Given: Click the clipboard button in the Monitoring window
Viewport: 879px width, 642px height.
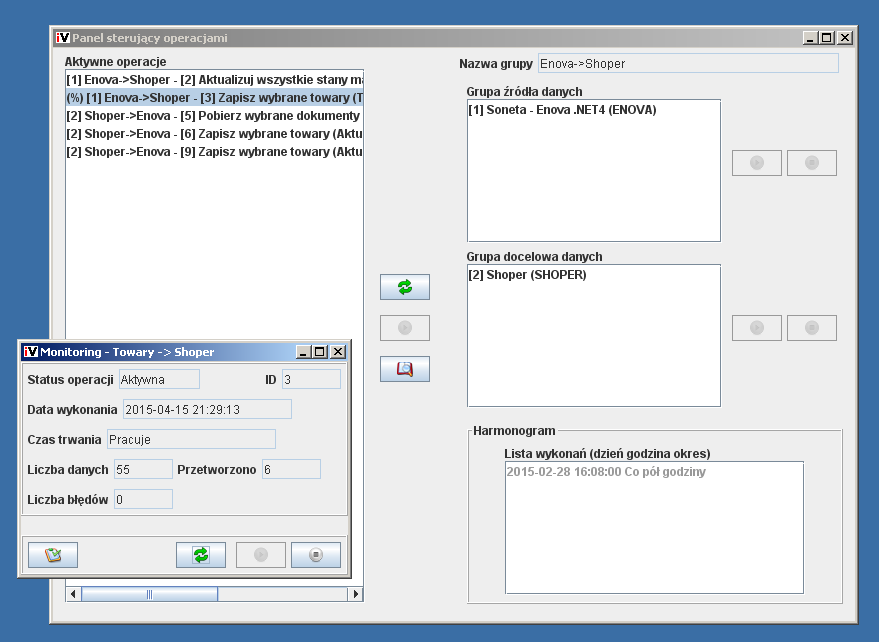Looking at the screenshot, I should [53, 555].
